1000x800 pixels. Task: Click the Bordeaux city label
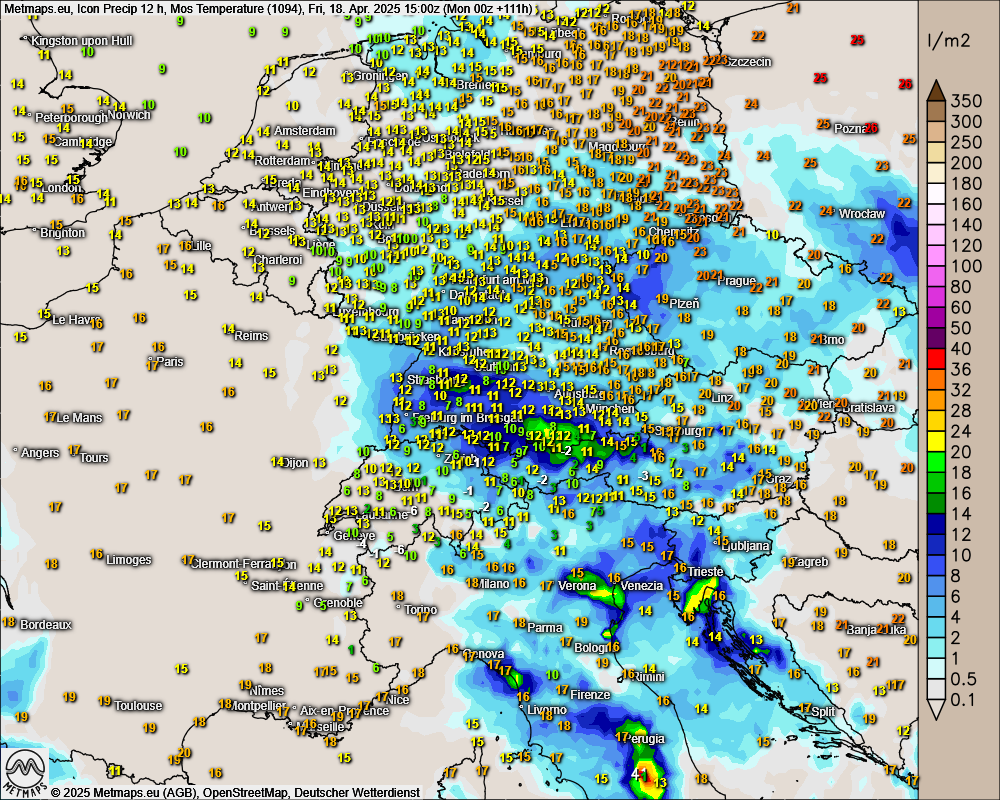[46, 624]
